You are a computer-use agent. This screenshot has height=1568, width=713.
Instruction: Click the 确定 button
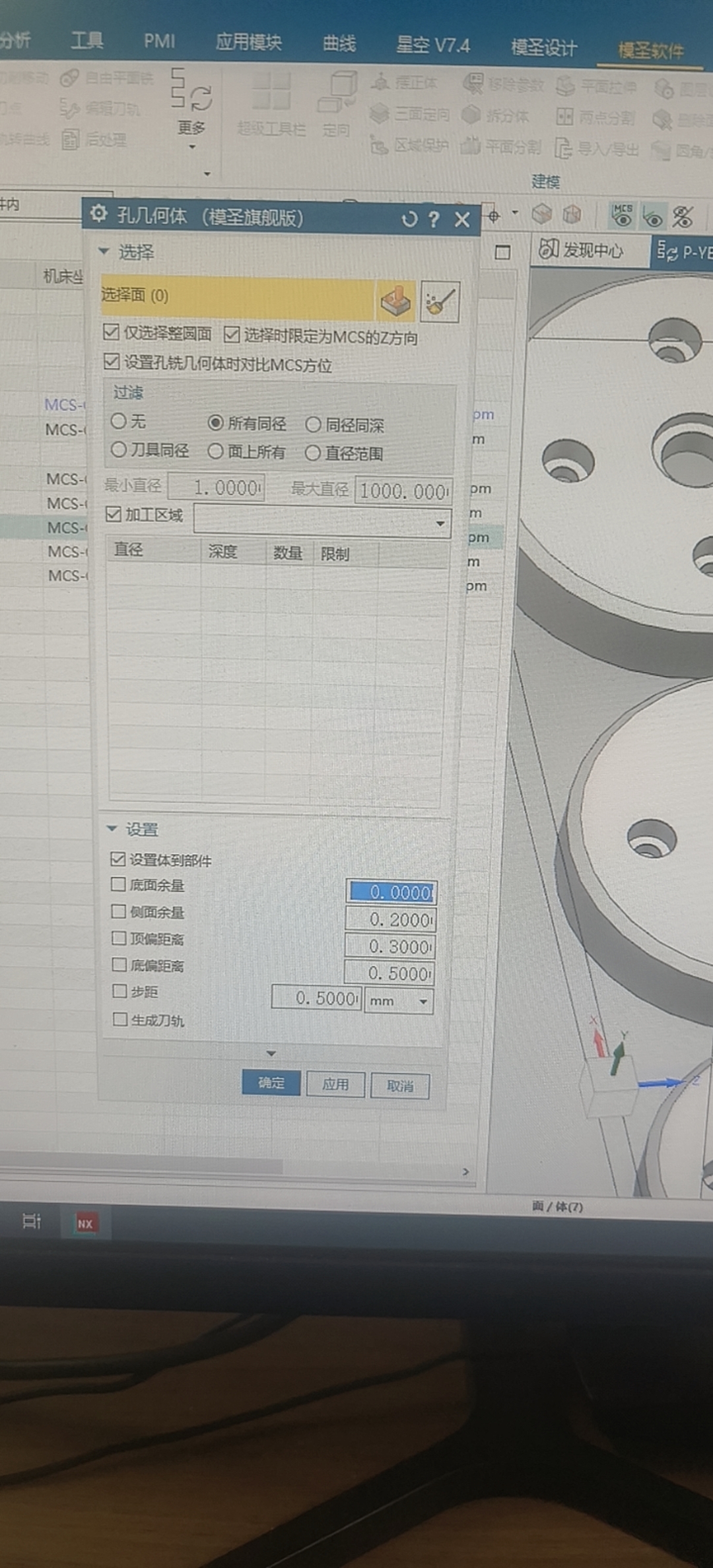pyautogui.click(x=271, y=1082)
